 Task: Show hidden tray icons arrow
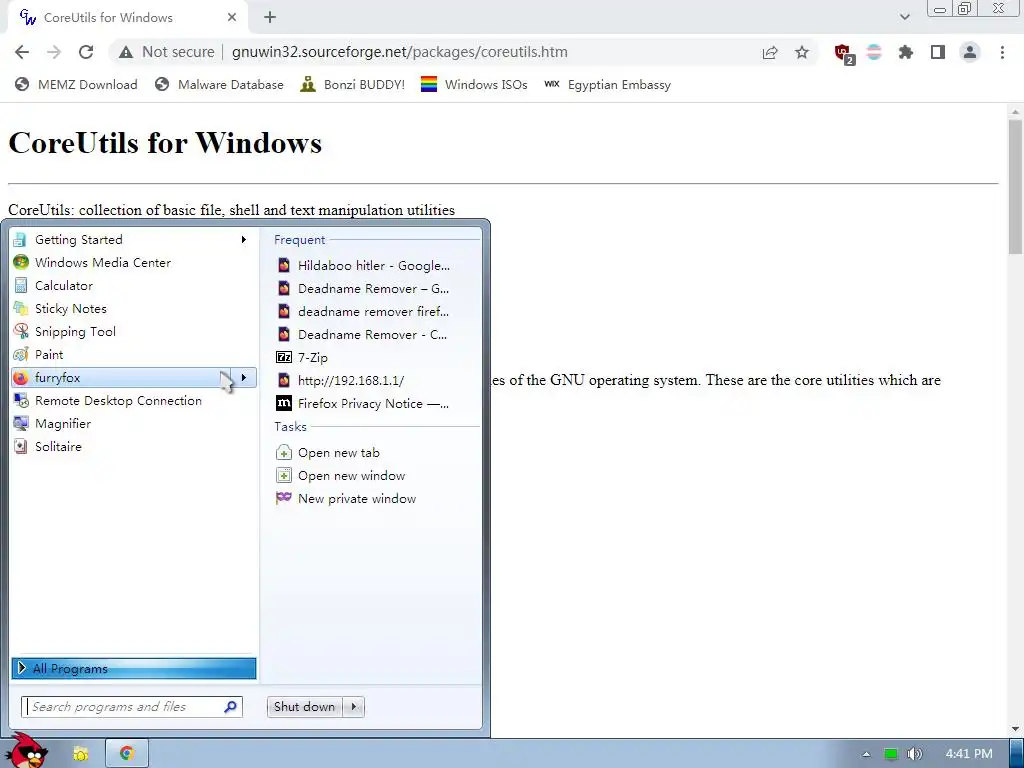pos(866,754)
